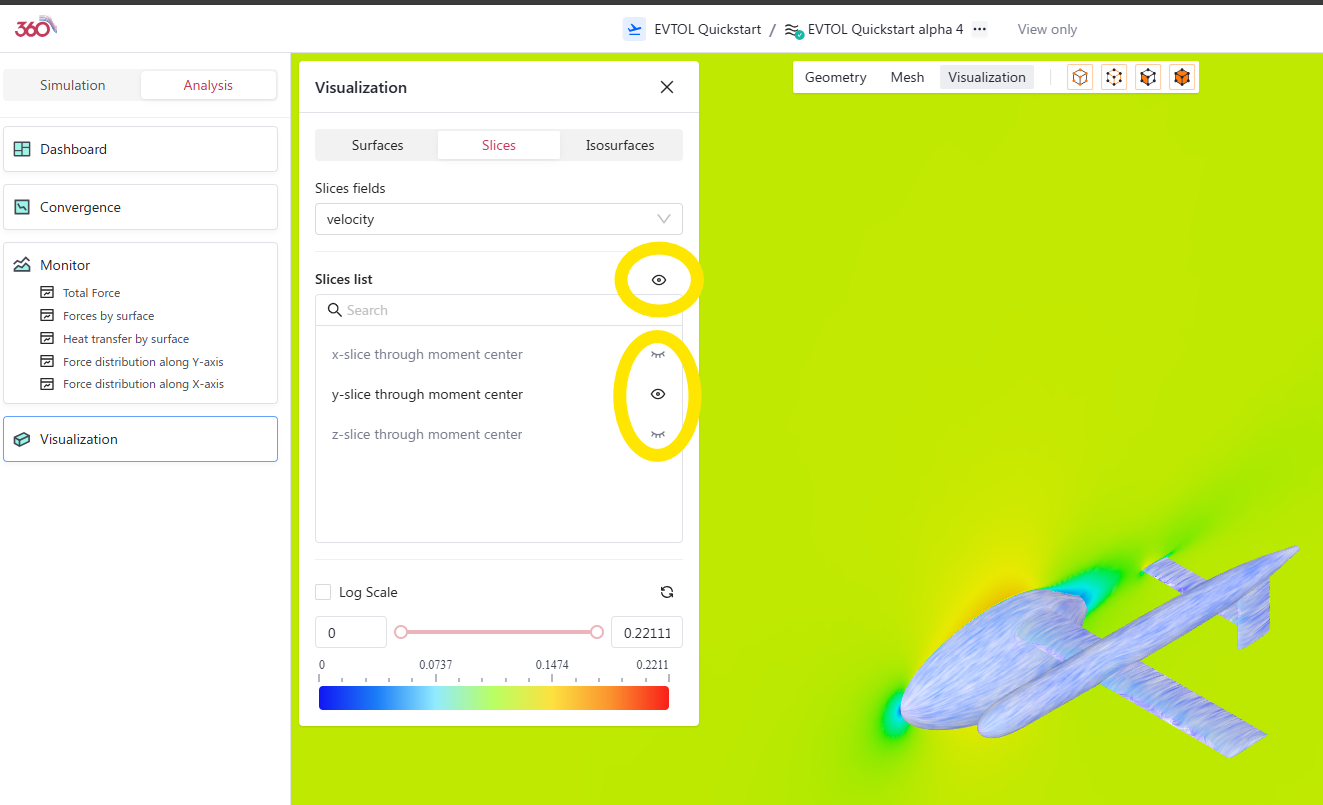Reset the color scale range with refresh icon
Image resolution: width=1323 pixels, height=805 pixels.
(667, 592)
